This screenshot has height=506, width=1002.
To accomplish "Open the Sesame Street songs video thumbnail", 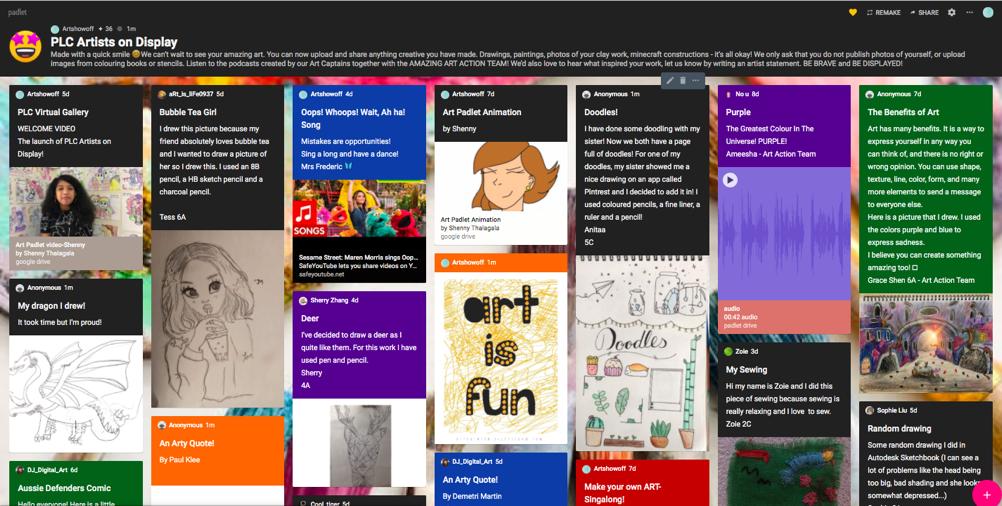I will [x=359, y=208].
